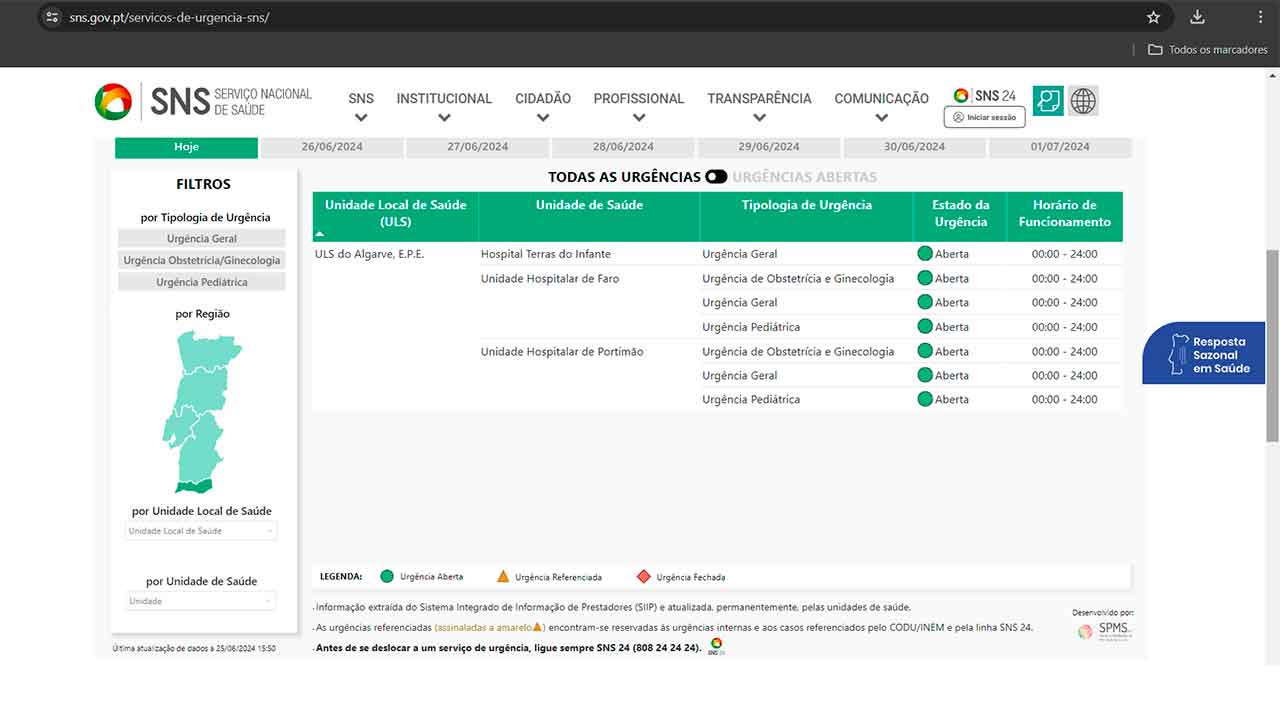Open Resposta Sazonal em Saúde banner
Screen dimensions: 1280x720
pos(1205,354)
